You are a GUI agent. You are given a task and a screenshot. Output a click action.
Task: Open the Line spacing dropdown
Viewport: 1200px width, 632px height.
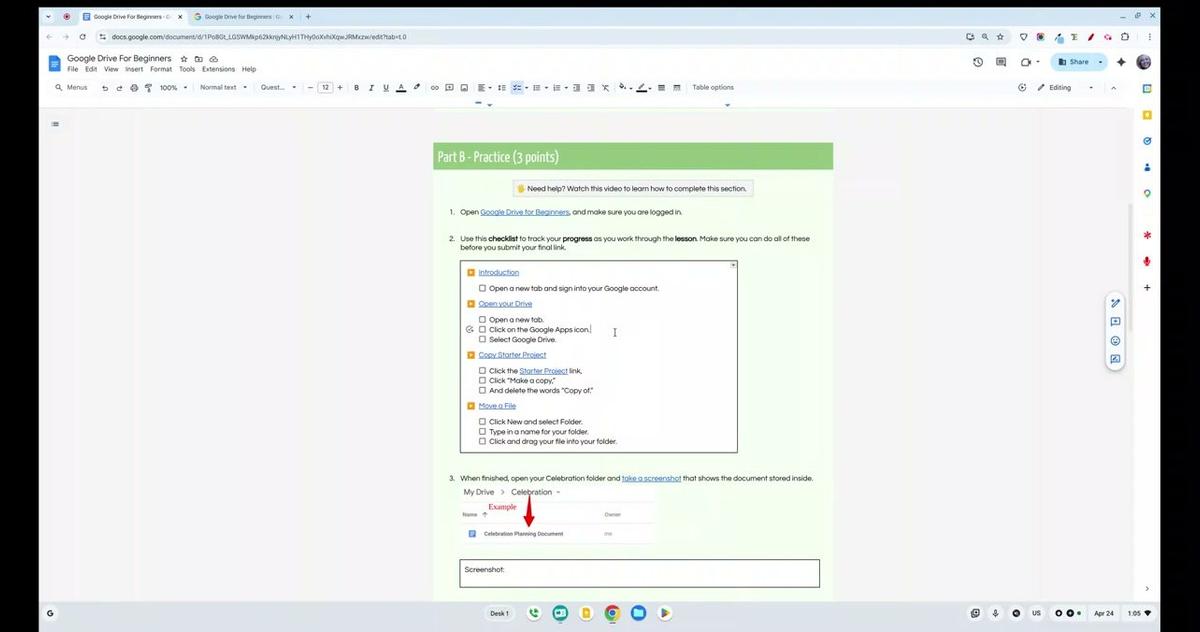coord(501,87)
